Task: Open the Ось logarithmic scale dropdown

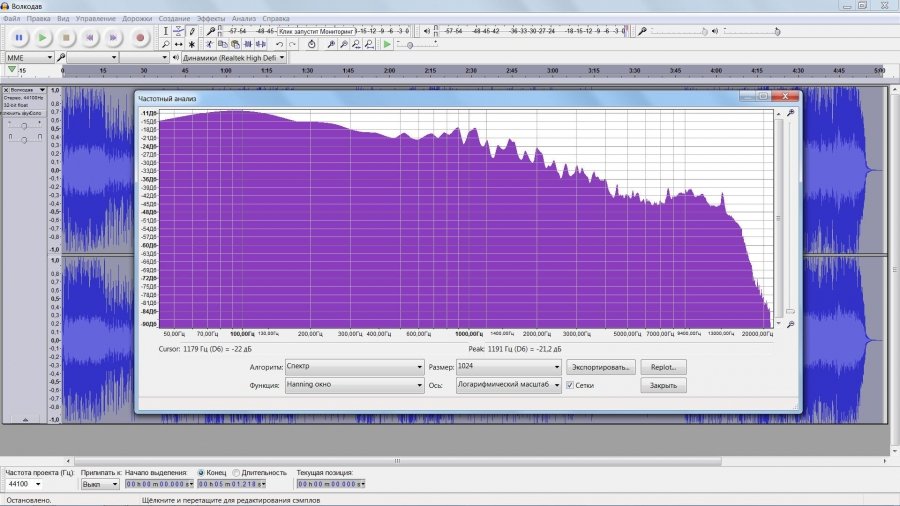Action: (x=508, y=385)
